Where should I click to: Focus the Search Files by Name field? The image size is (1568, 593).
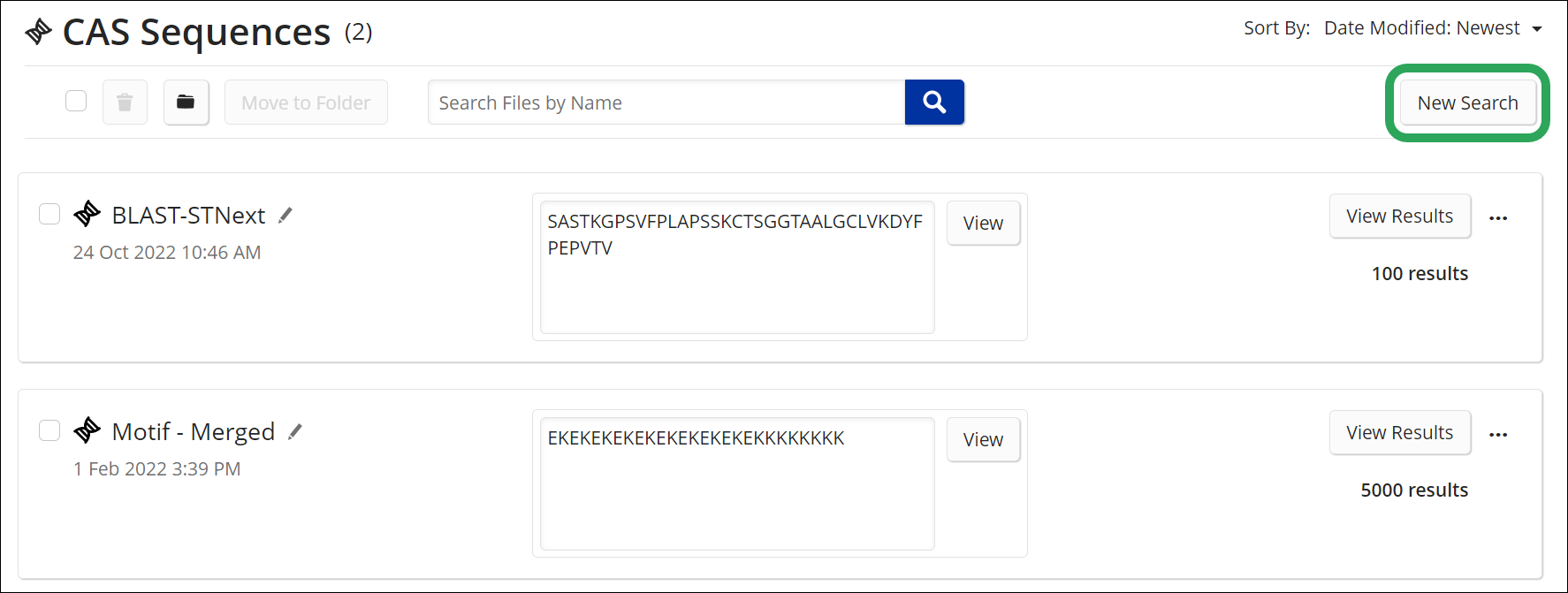666,103
